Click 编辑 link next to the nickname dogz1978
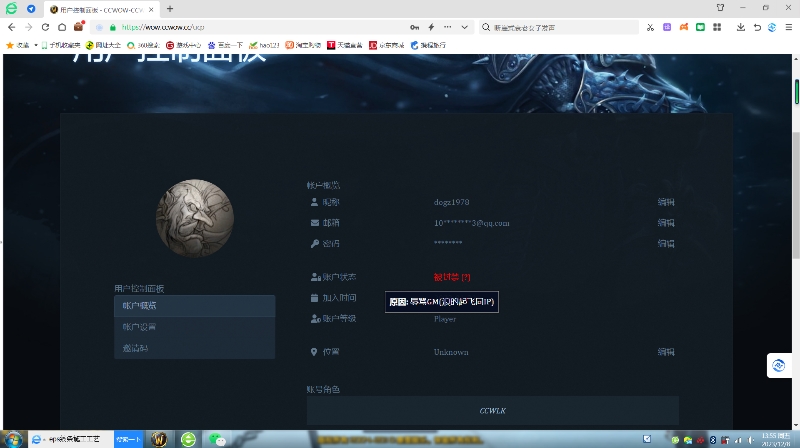This screenshot has height=448, width=800. point(666,202)
